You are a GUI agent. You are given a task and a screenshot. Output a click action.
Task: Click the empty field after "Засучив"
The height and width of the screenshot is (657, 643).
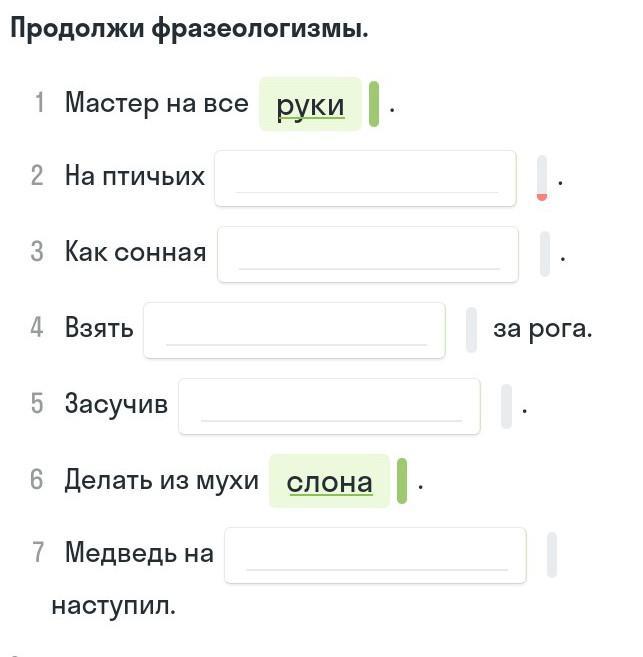pyautogui.click(x=329, y=405)
